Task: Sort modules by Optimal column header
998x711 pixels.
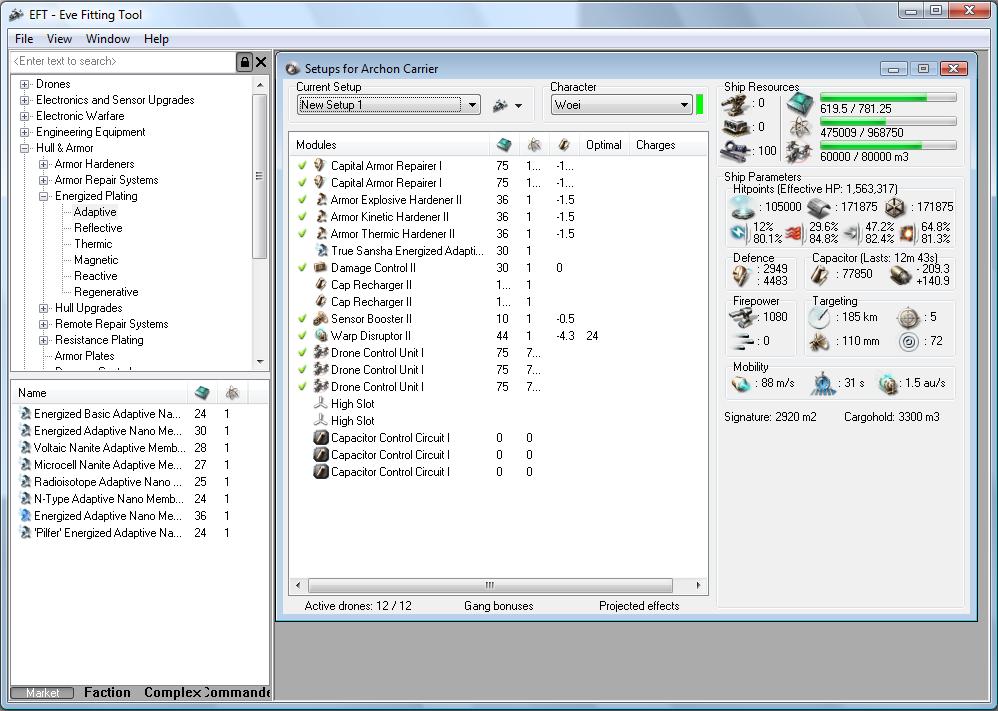Action: [603, 145]
